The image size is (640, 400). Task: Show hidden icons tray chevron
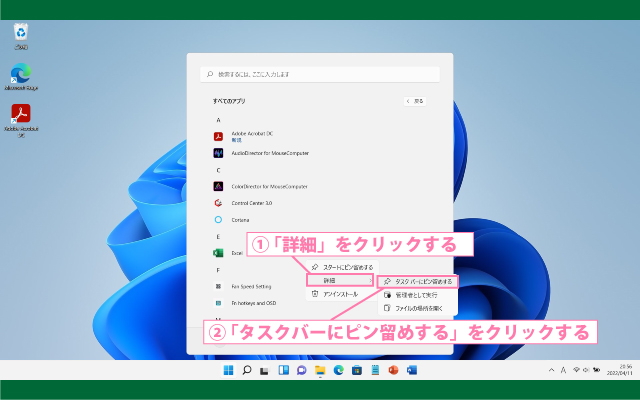[x=551, y=370]
